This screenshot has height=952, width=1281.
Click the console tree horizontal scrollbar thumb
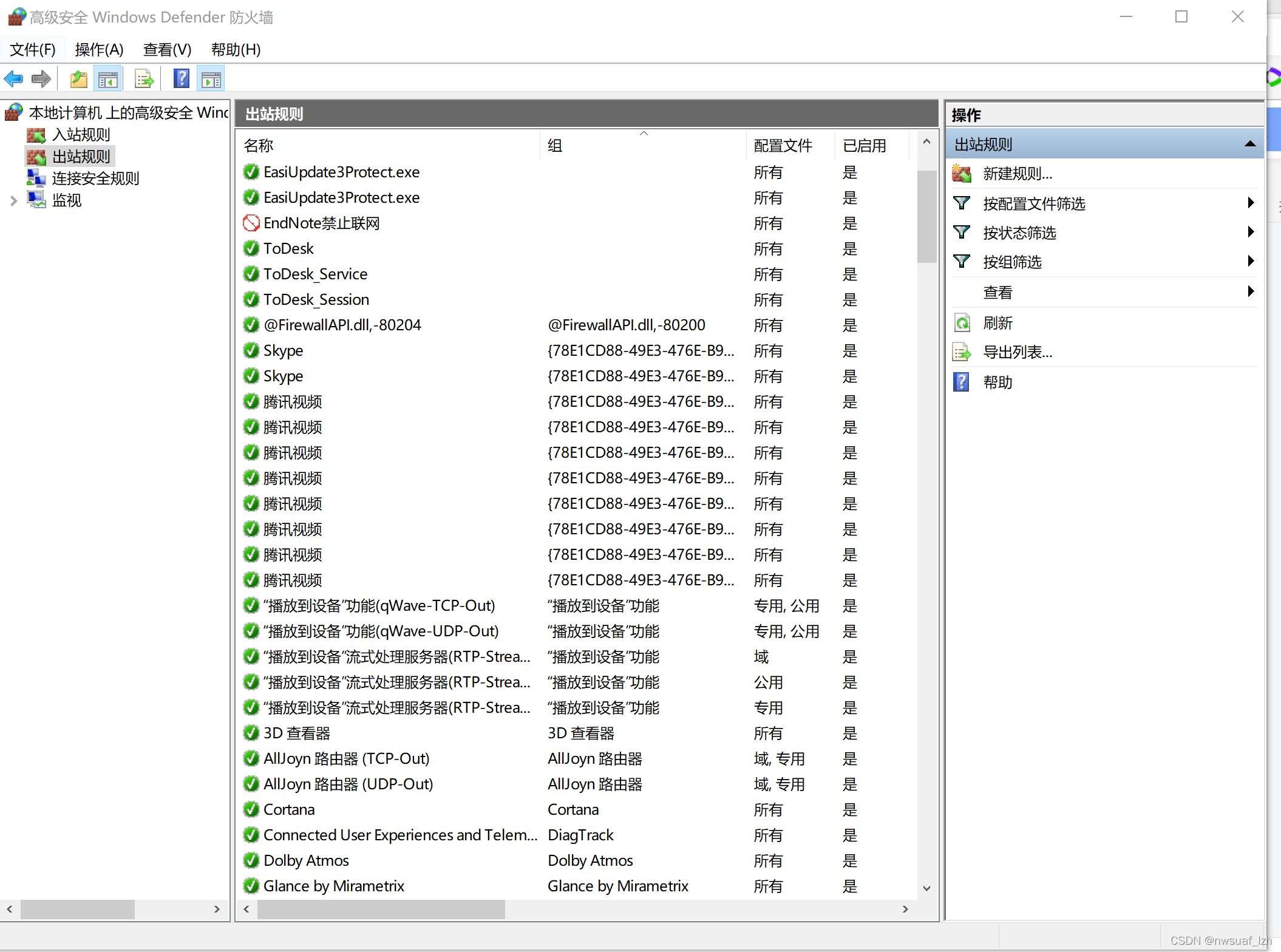(77, 909)
